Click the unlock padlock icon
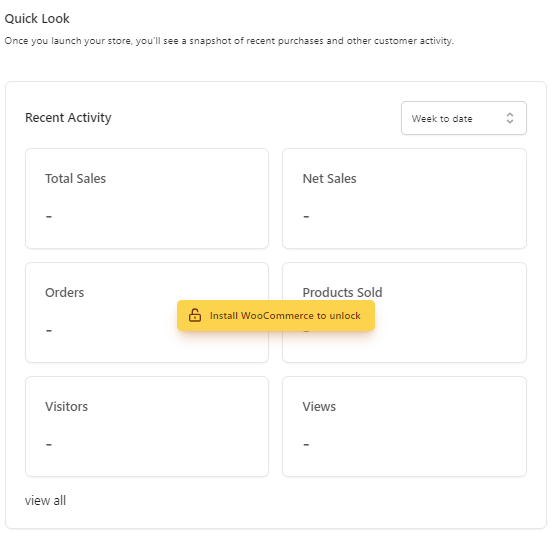The width and height of the screenshot is (551, 534). tap(195, 315)
